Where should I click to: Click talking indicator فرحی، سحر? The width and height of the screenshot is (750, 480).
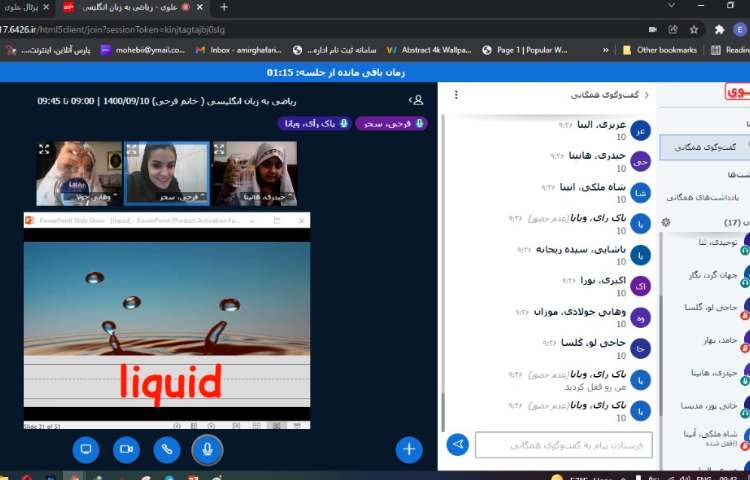tap(391, 123)
